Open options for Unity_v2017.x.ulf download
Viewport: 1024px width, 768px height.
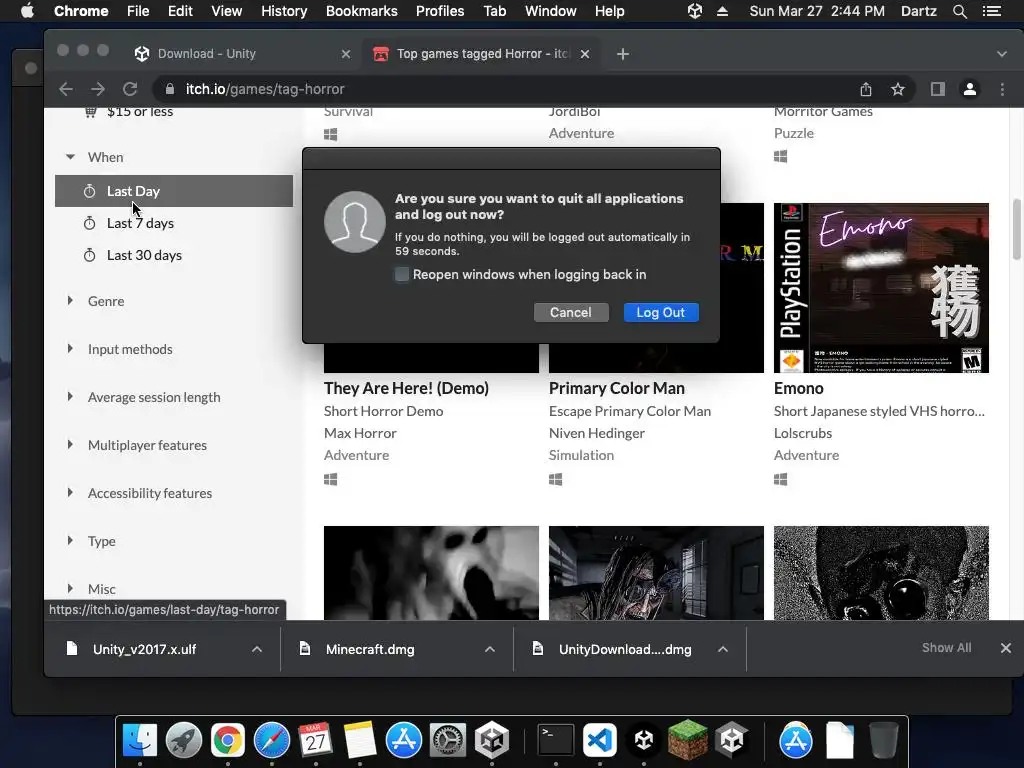(x=257, y=649)
